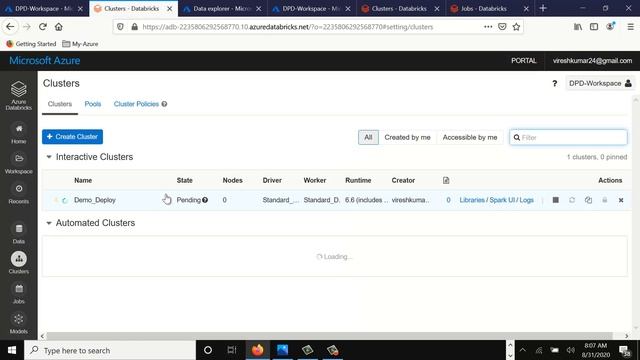The image size is (640, 360).
Task: Open Logs link for Demo_Deploy
Action: tap(527, 200)
